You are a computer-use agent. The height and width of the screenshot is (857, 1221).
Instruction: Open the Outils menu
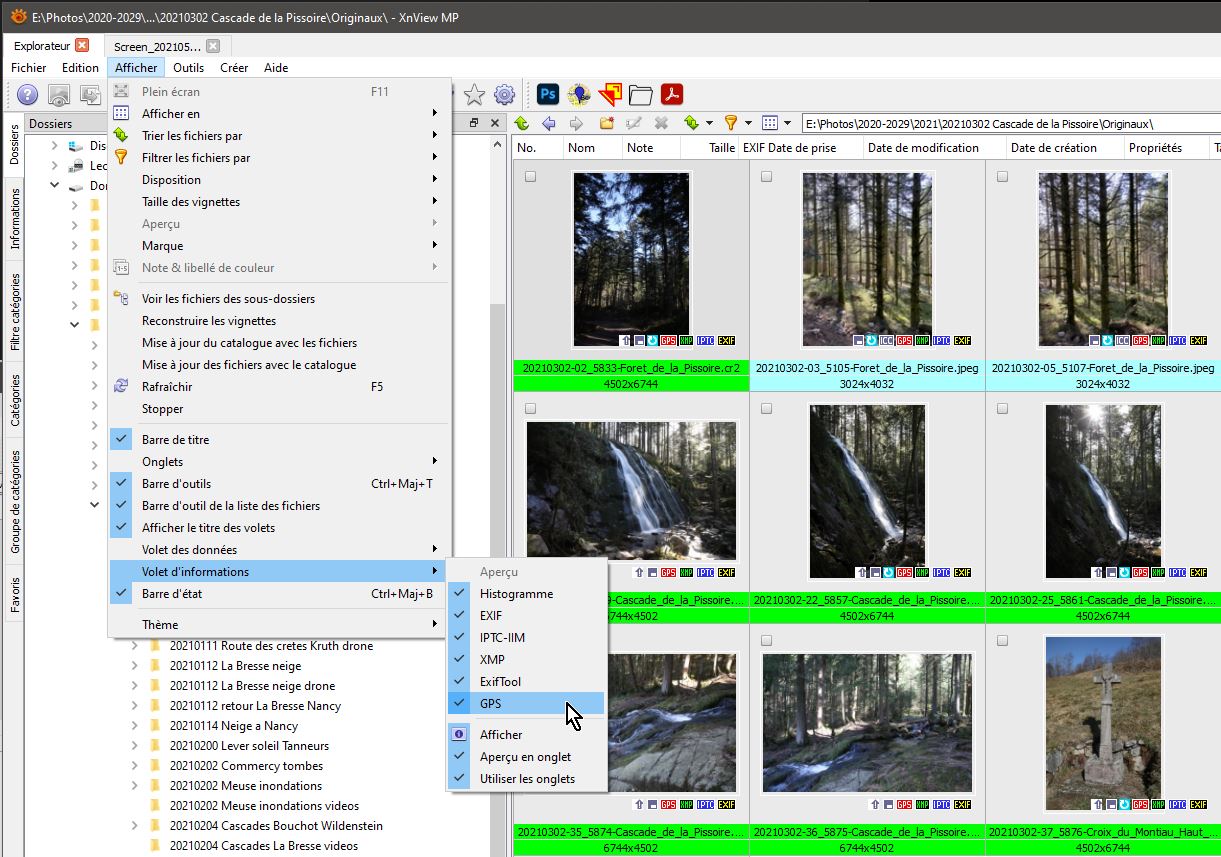[188, 68]
